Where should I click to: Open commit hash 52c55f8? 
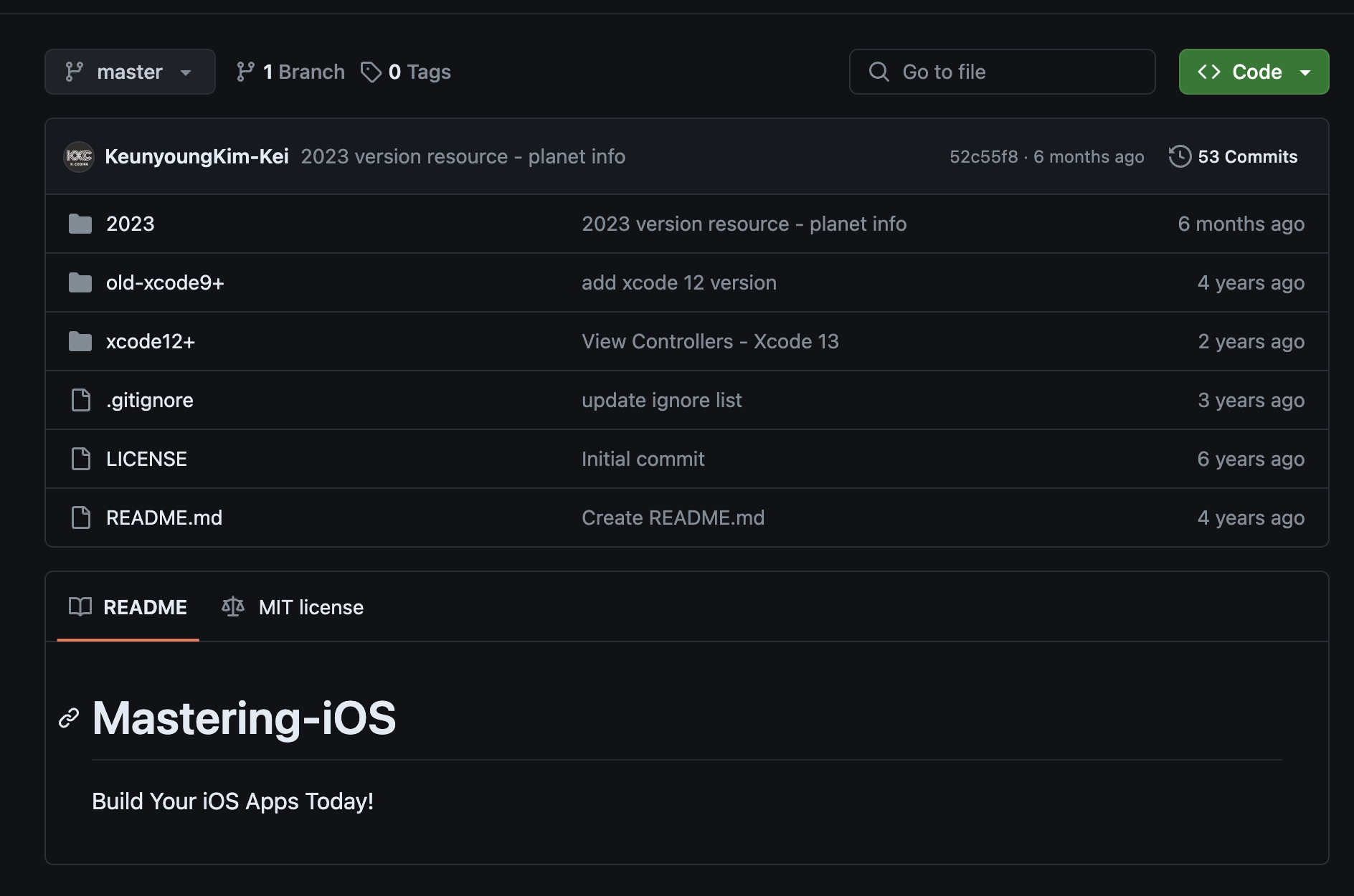coord(984,156)
